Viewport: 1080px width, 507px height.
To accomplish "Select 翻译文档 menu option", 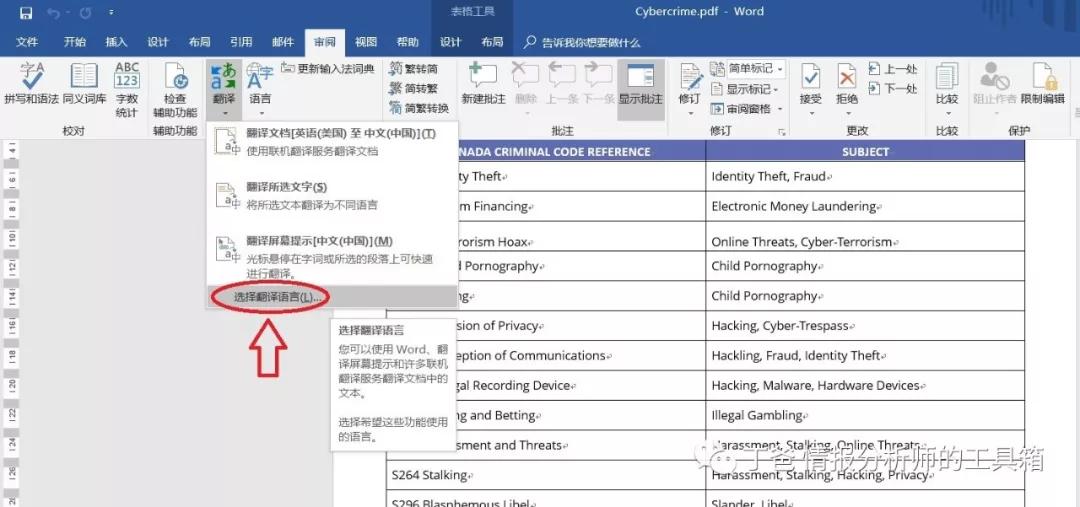I will click(x=331, y=141).
